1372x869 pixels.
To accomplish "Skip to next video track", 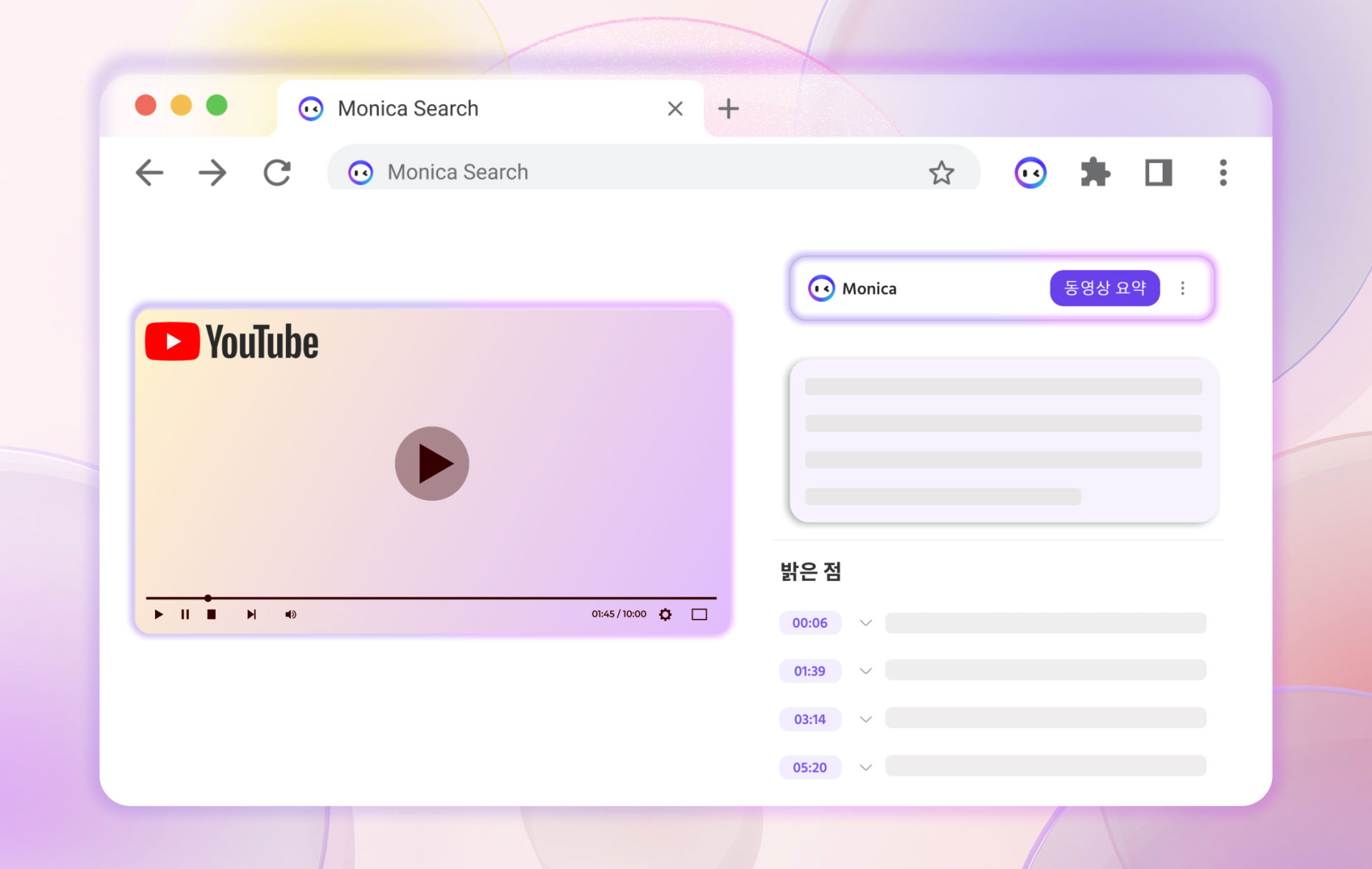I will click(x=251, y=615).
